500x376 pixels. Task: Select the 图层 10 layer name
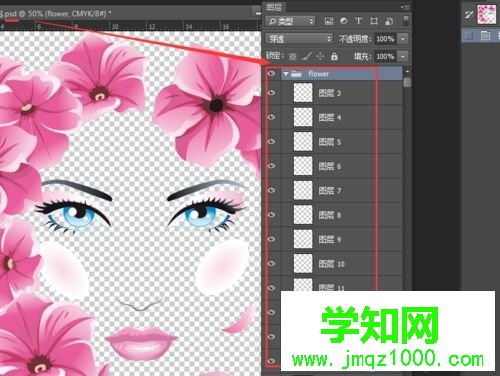pyautogui.click(x=331, y=264)
